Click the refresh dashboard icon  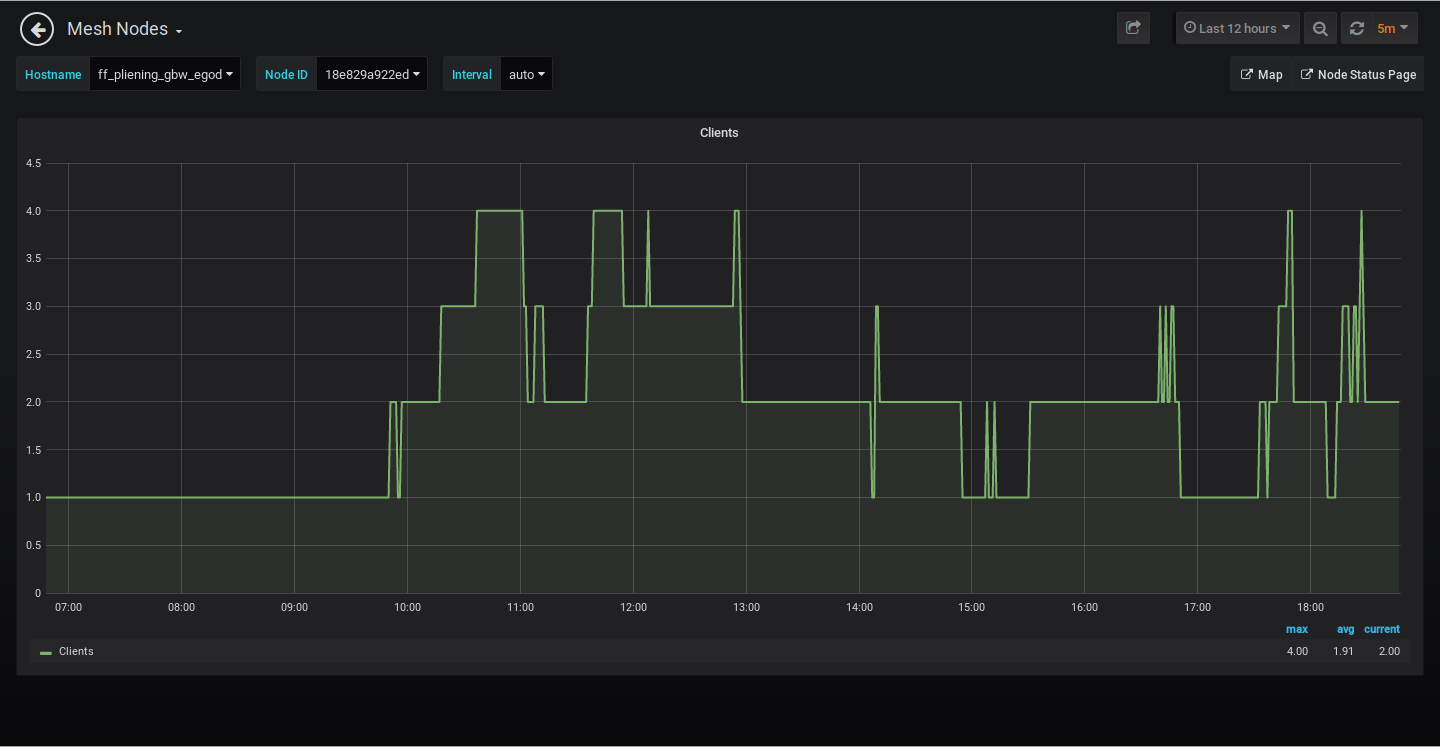[1357, 28]
